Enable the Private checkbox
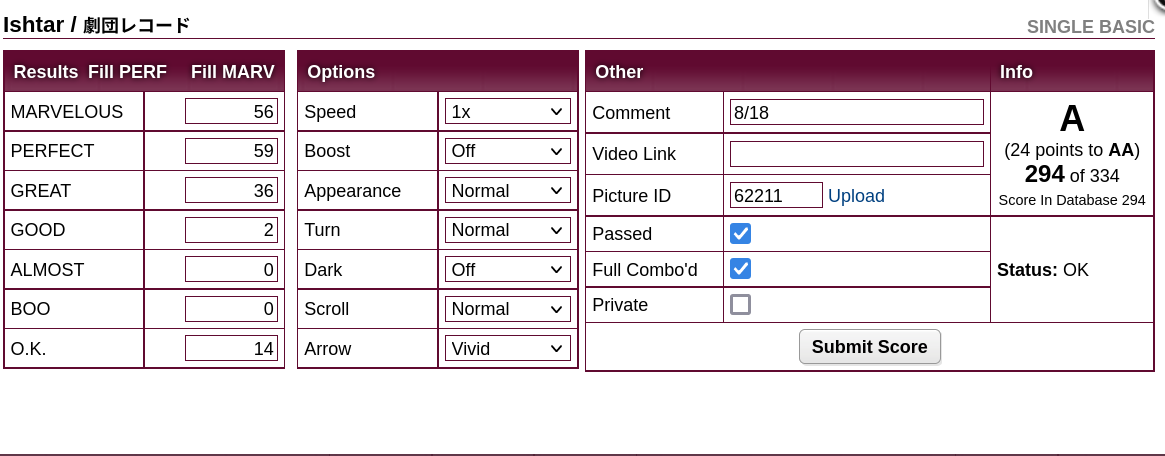The height and width of the screenshot is (456, 1165). coord(740,304)
